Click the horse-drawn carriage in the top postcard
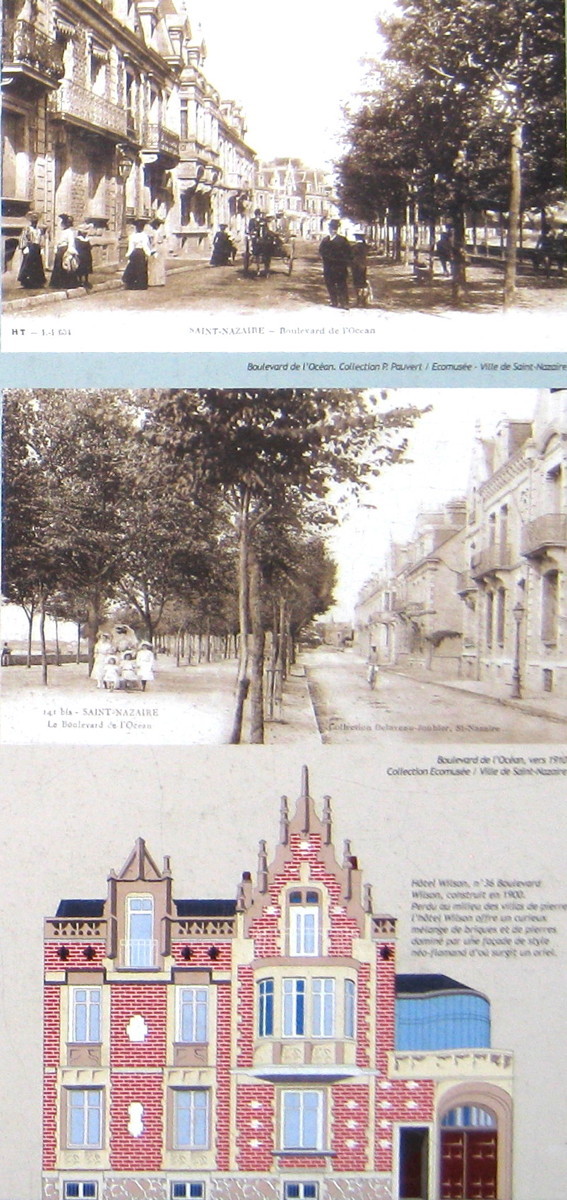 (268, 245)
